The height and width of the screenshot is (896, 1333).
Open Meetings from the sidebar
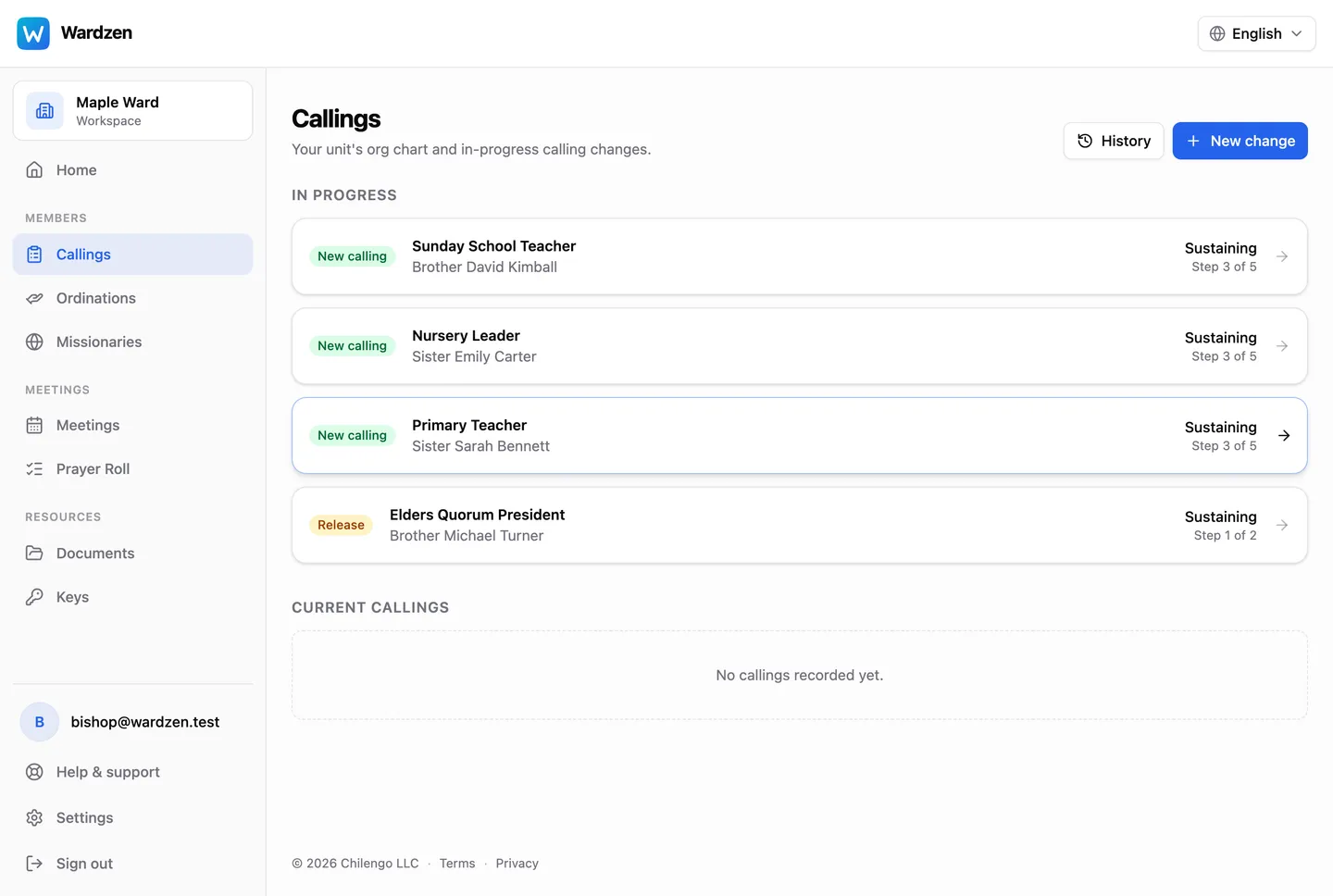(x=132, y=426)
